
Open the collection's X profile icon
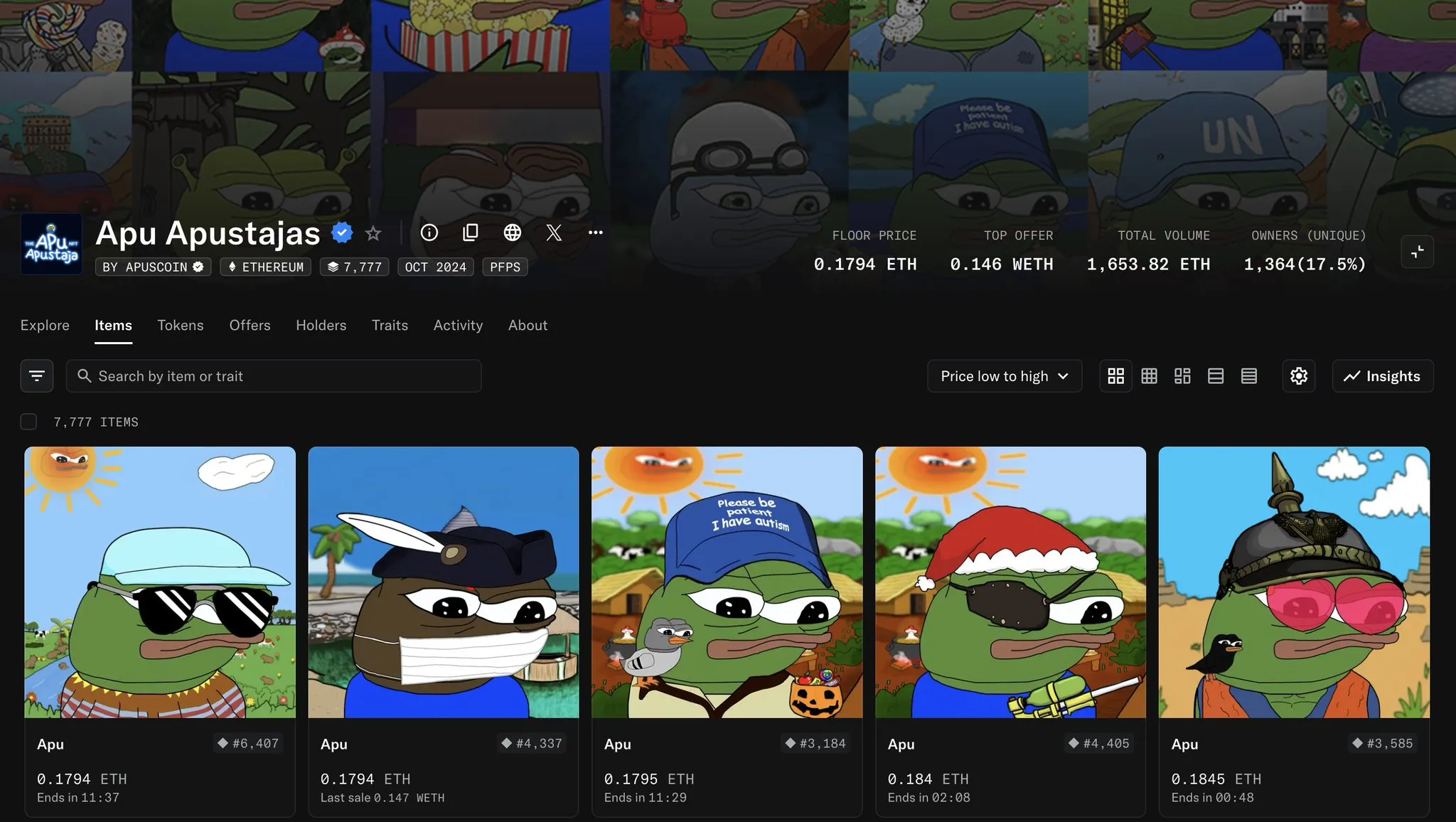point(554,233)
